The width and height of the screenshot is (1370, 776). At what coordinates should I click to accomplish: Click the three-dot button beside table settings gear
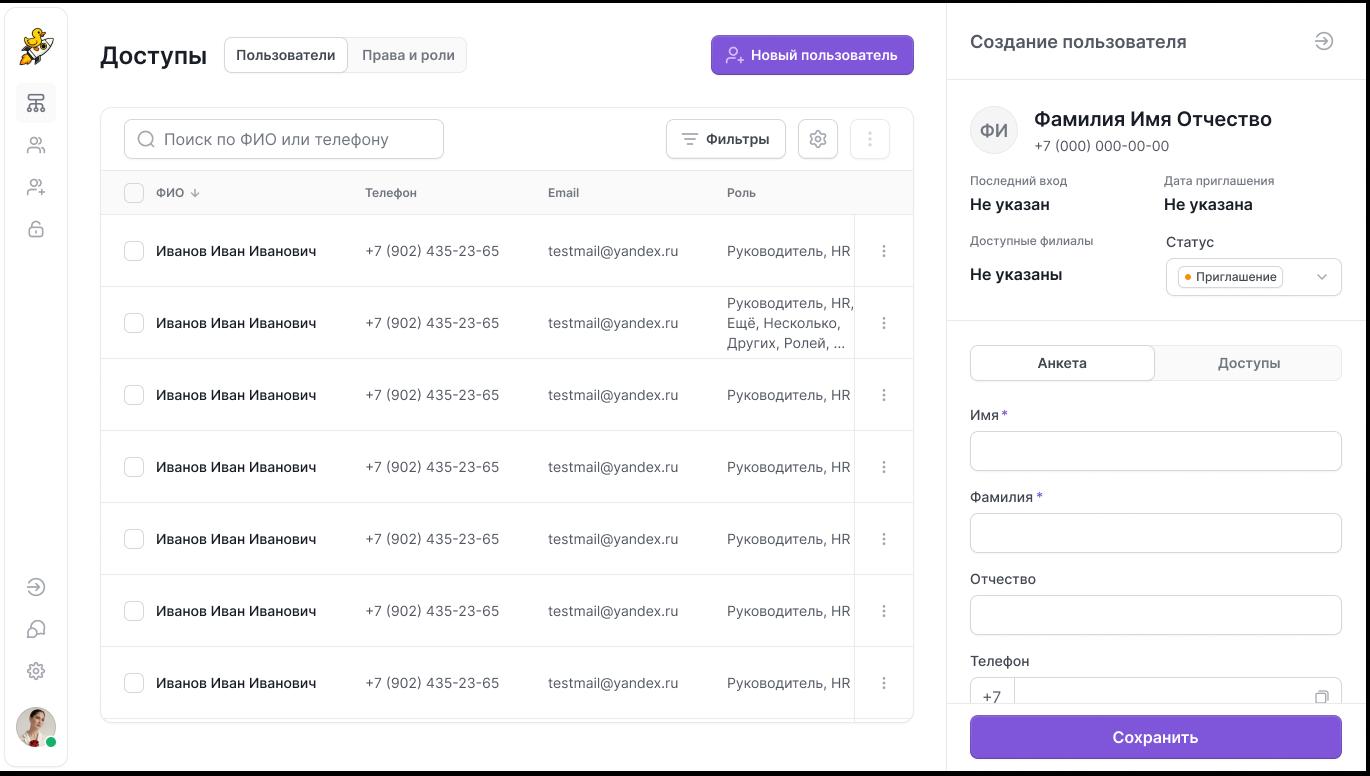870,139
